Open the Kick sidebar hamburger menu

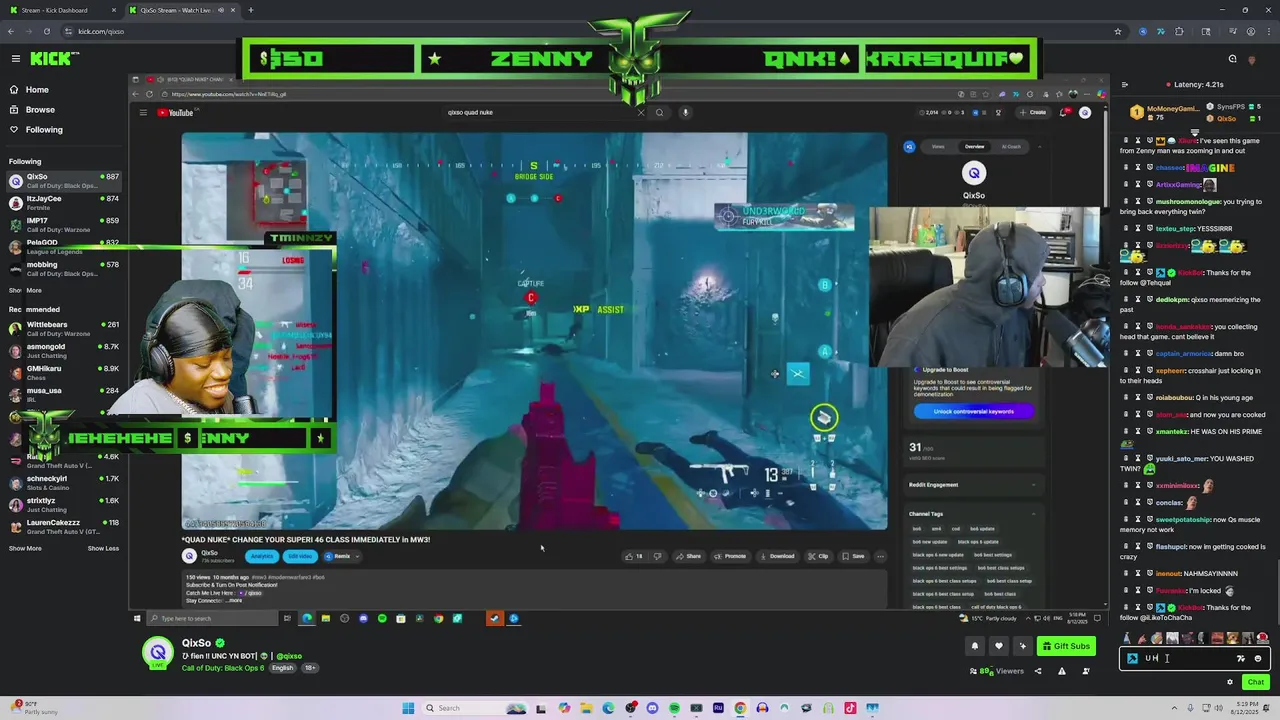click(15, 59)
